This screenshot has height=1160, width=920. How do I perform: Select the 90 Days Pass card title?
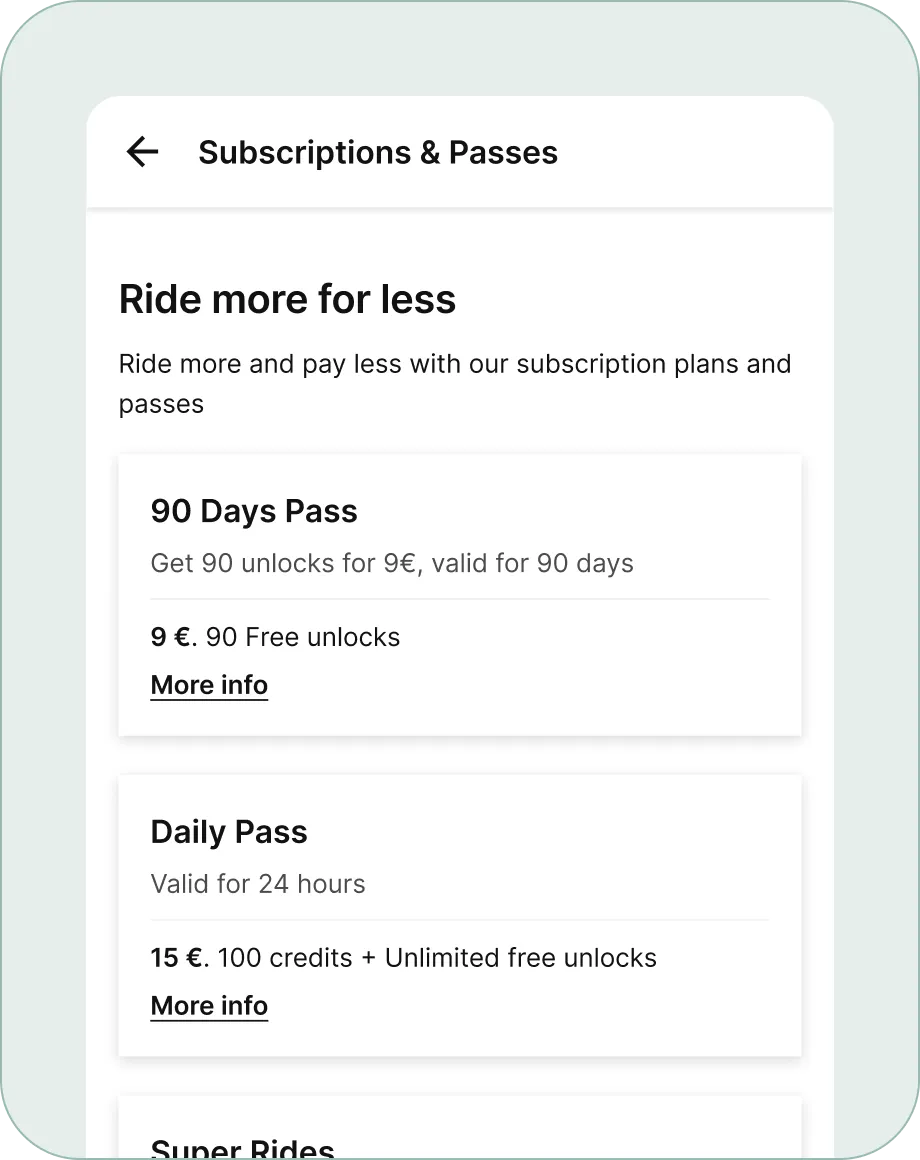(x=254, y=511)
